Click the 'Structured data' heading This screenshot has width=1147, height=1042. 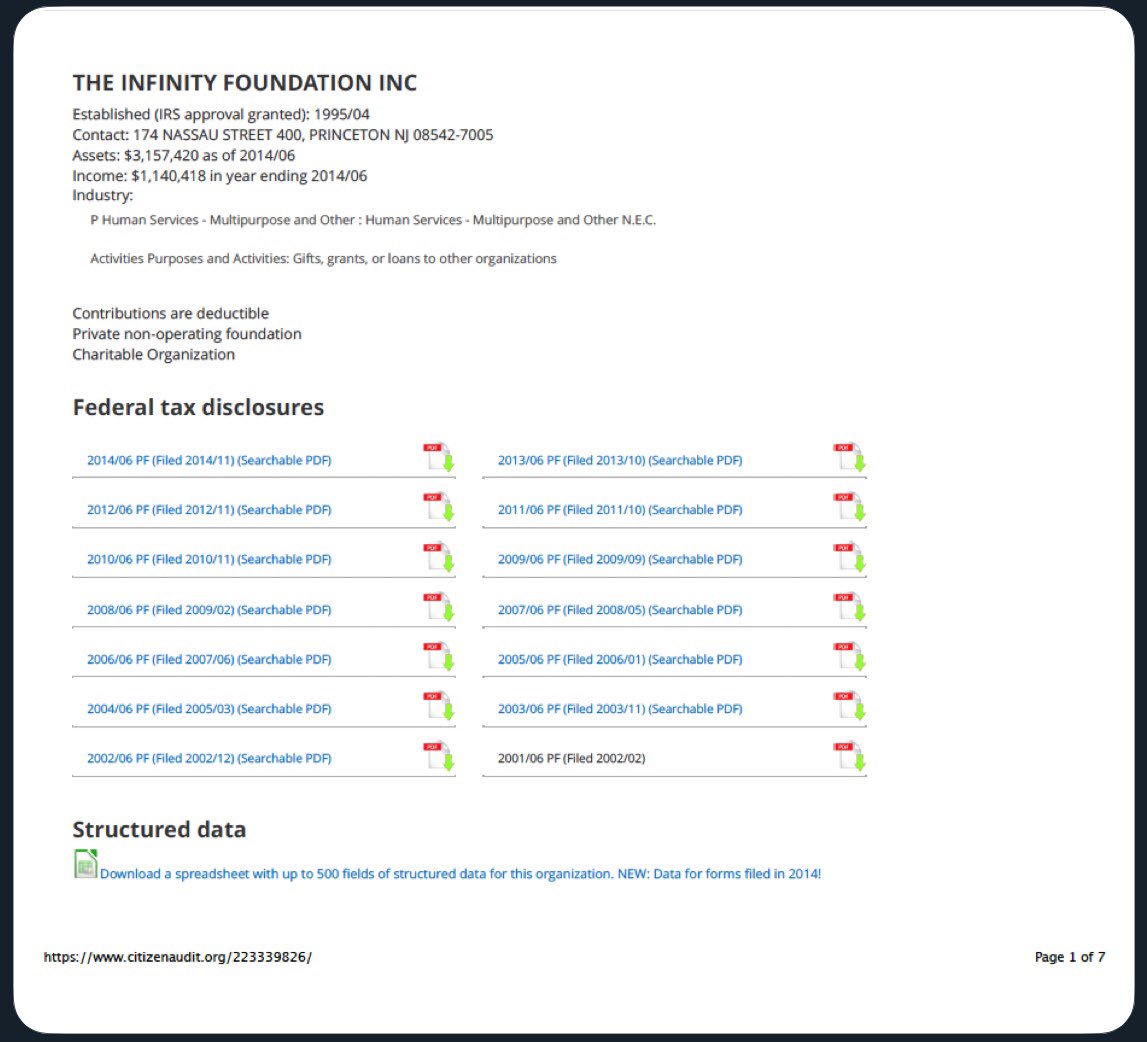click(x=159, y=829)
